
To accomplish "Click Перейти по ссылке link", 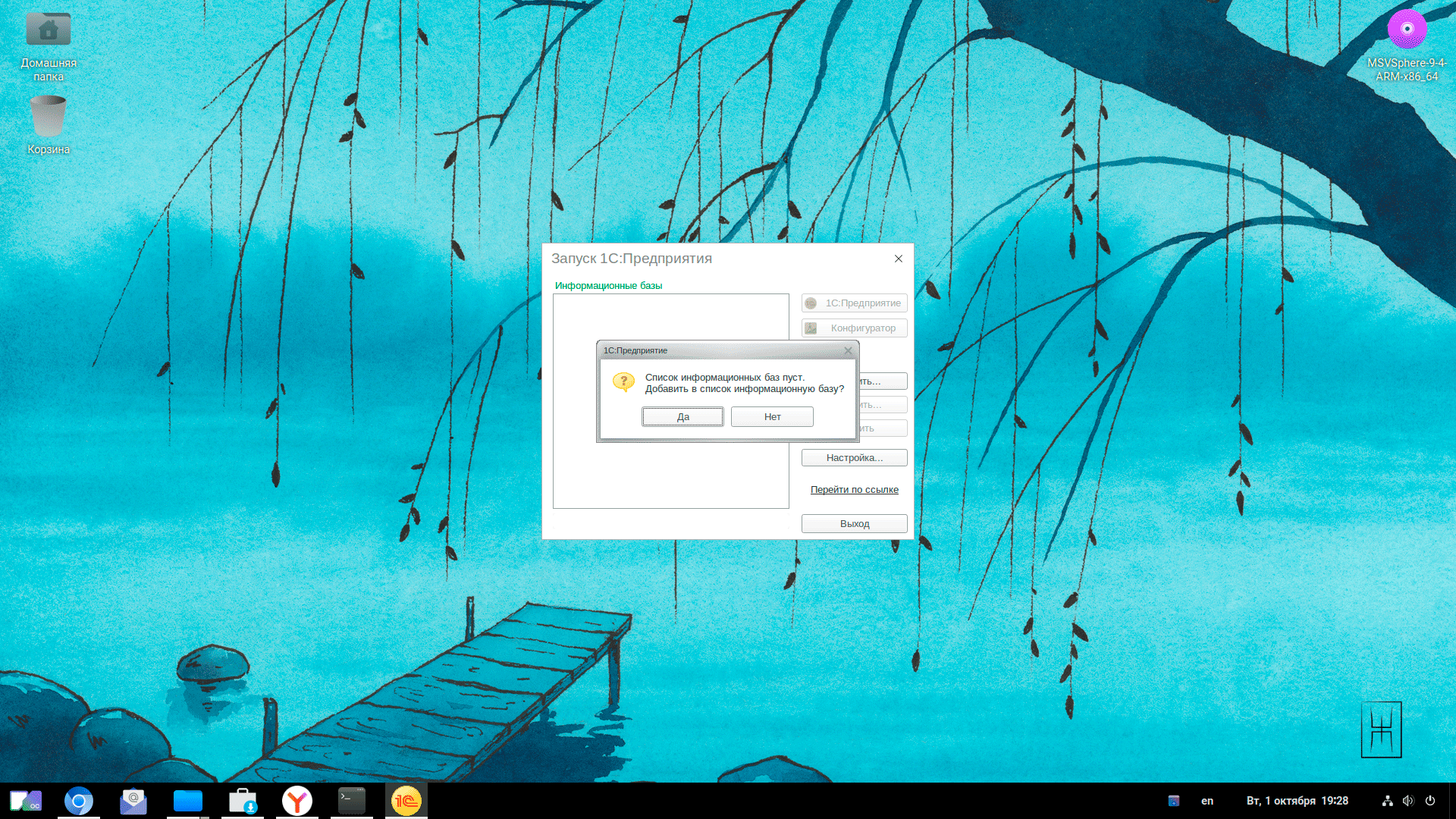I will click(854, 490).
